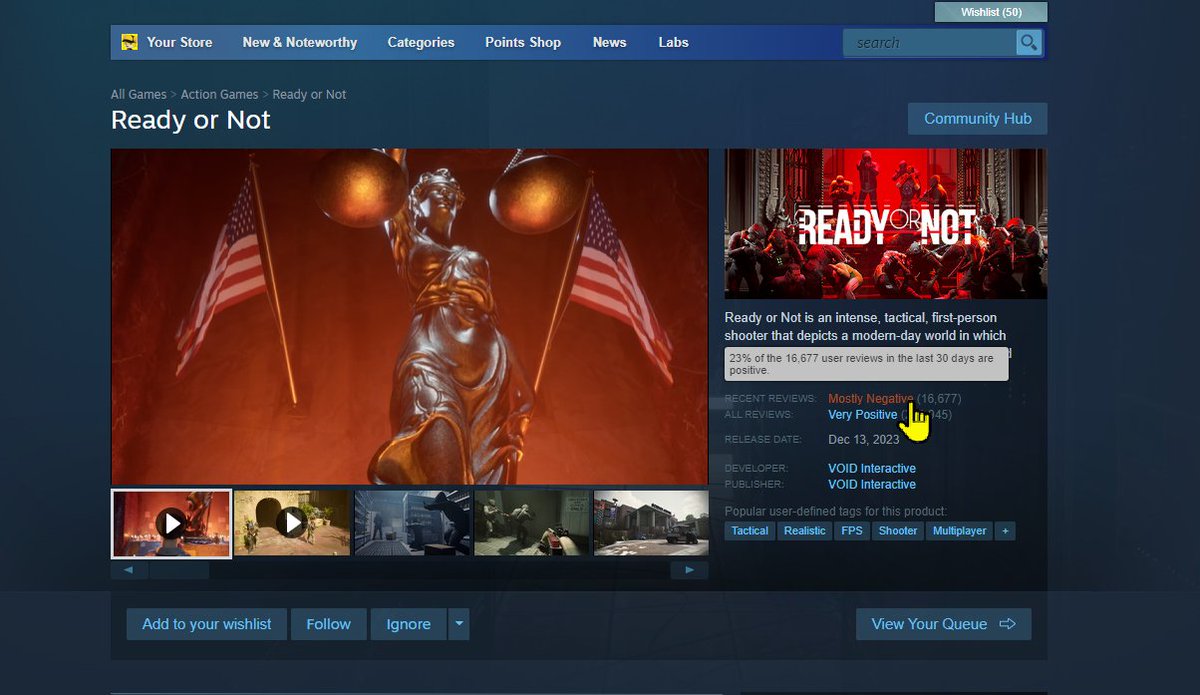The width and height of the screenshot is (1200, 695).
Task: Play the first trailer thumbnail
Action: [x=173, y=523]
